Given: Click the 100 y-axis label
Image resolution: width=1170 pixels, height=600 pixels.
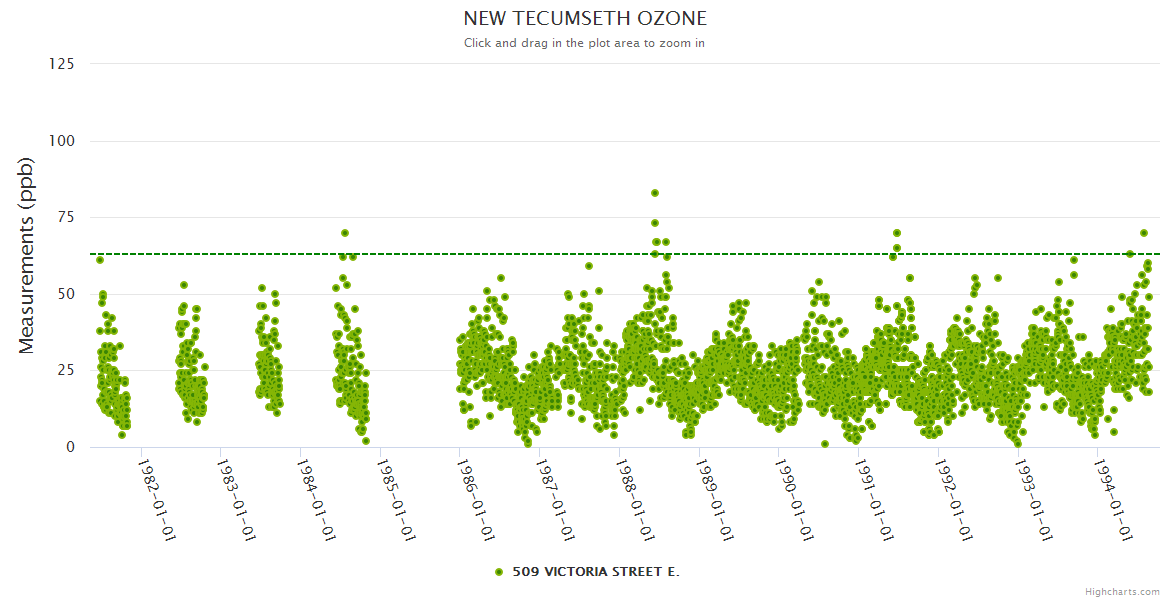Looking at the screenshot, I should (62, 141).
